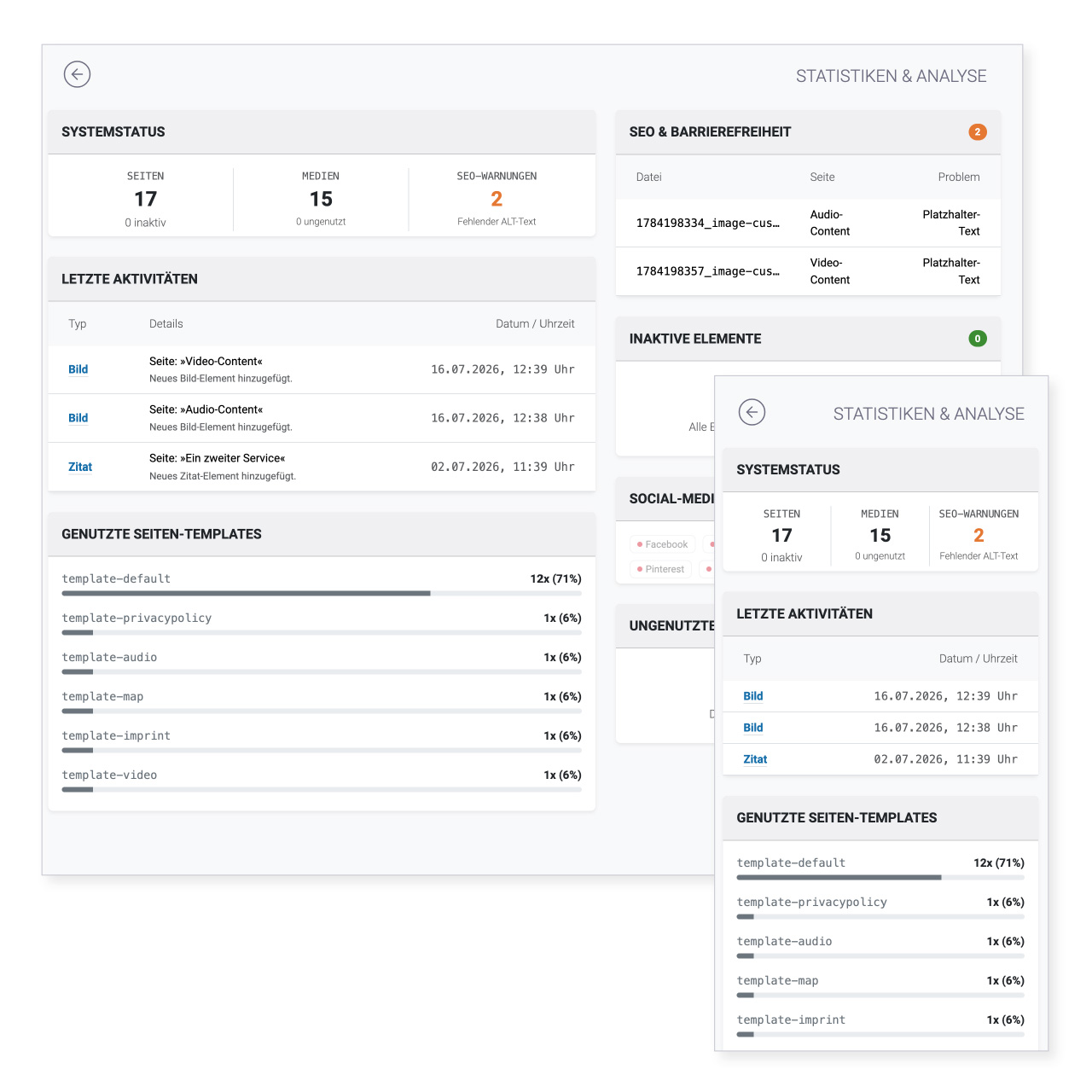Click the back arrow in the desktop header

coord(77,74)
